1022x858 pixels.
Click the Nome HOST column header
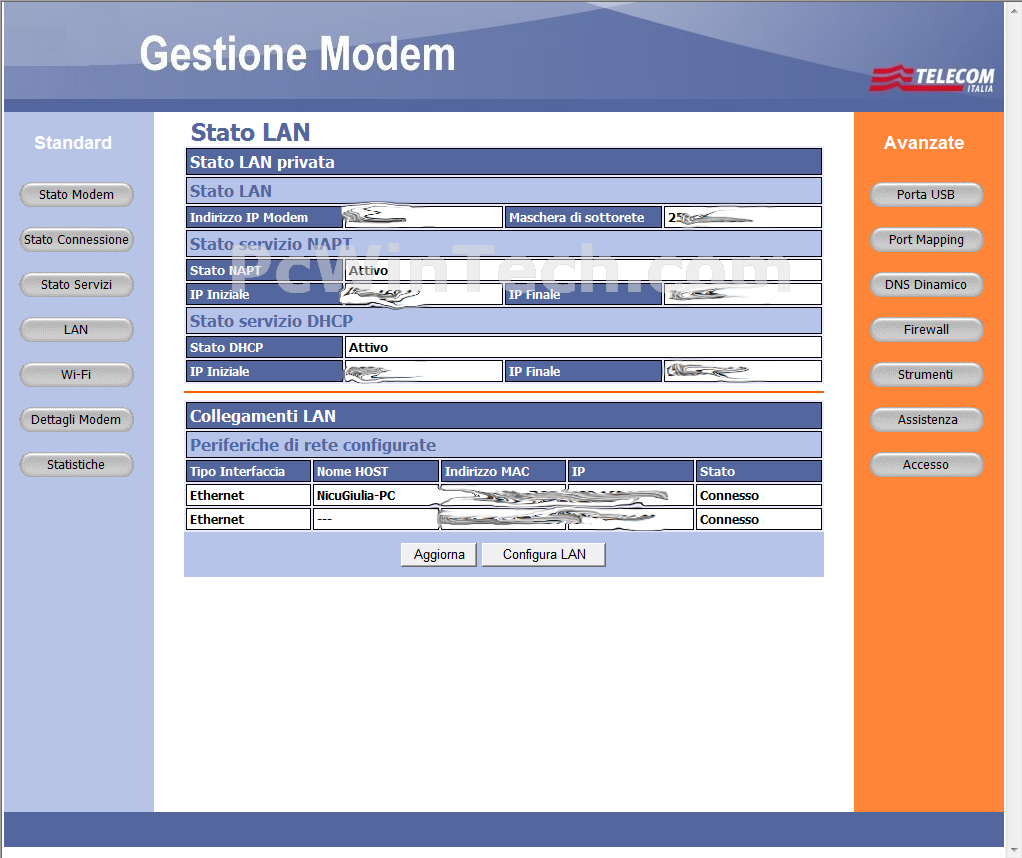376,471
